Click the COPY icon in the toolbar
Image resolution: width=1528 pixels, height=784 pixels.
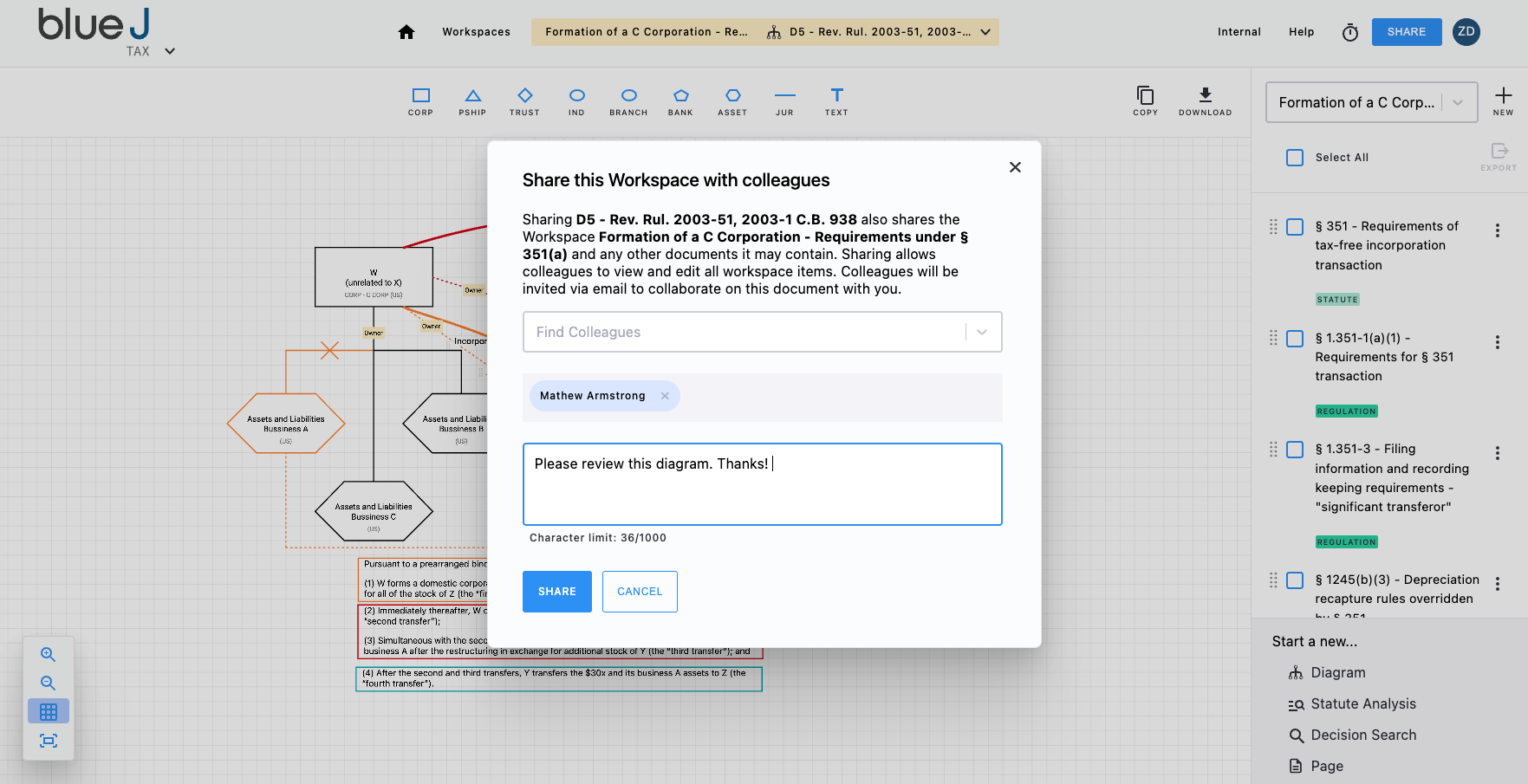(x=1145, y=99)
